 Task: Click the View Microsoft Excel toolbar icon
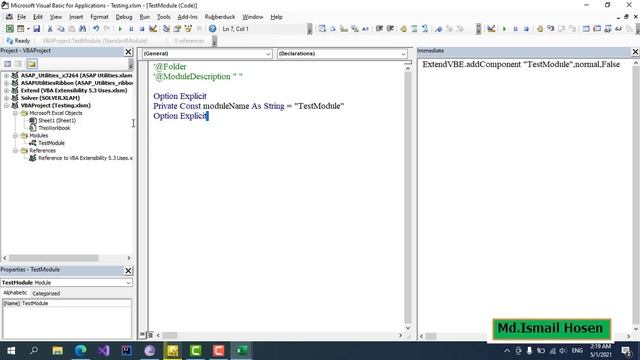[x=9, y=29]
